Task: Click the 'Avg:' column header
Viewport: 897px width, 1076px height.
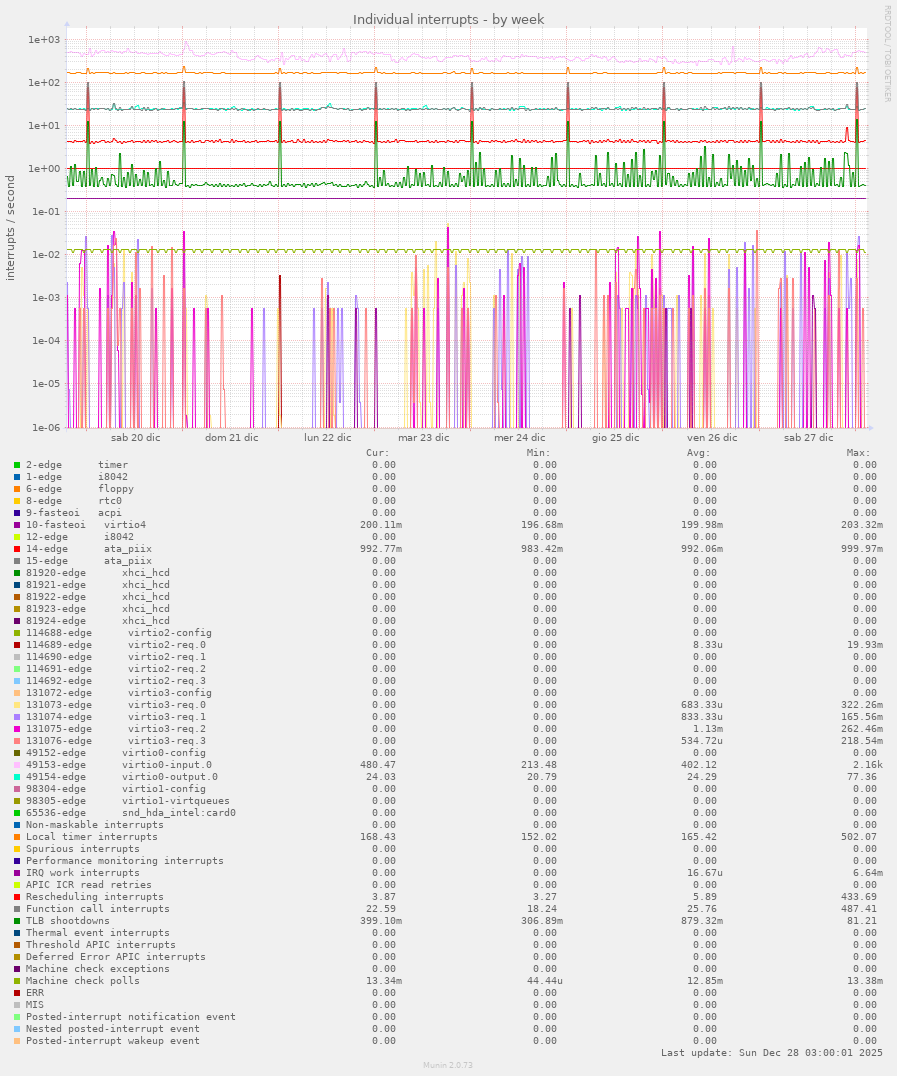Action: point(699,452)
